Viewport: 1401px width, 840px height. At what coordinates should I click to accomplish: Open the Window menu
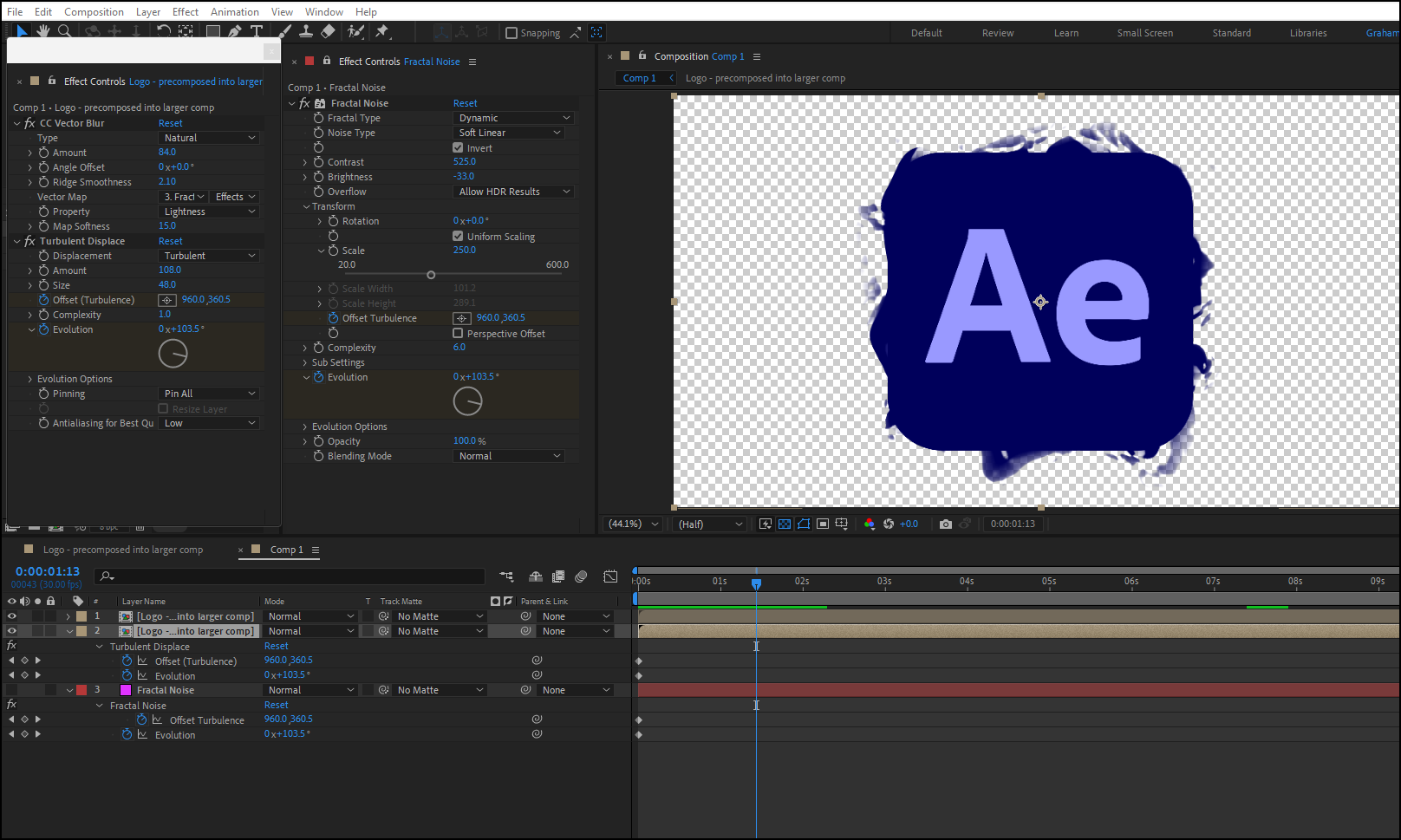(324, 11)
